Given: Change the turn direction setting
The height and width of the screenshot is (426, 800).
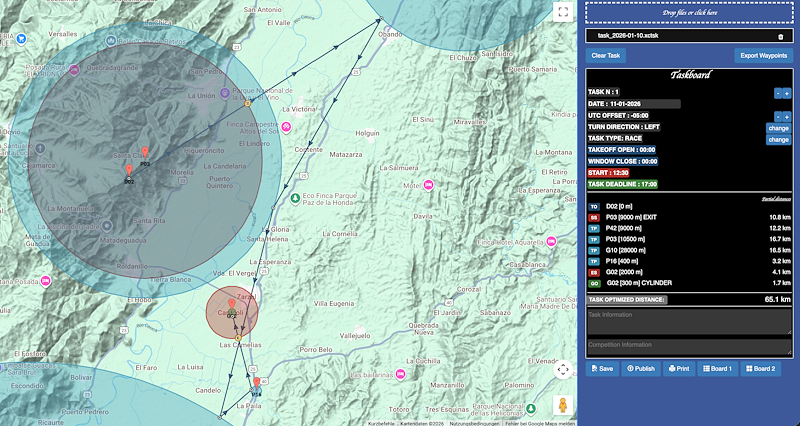Looking at the screenshot, I should [777, 129].
